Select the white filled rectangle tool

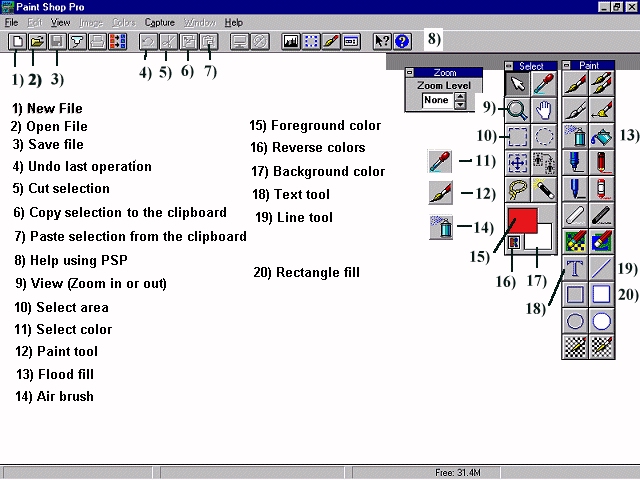tap(602, 294)
